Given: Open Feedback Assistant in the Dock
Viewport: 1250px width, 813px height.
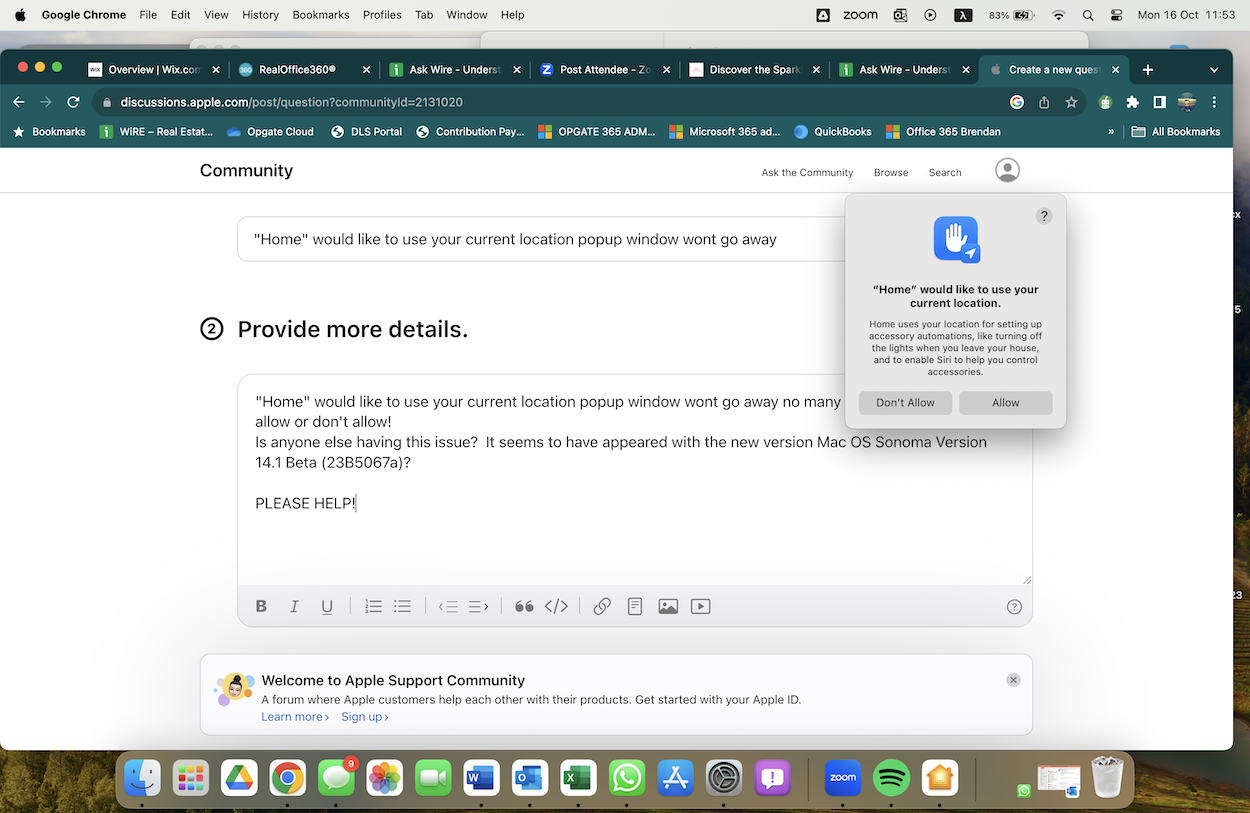Looking at the screenshot, I should [772, 777].
